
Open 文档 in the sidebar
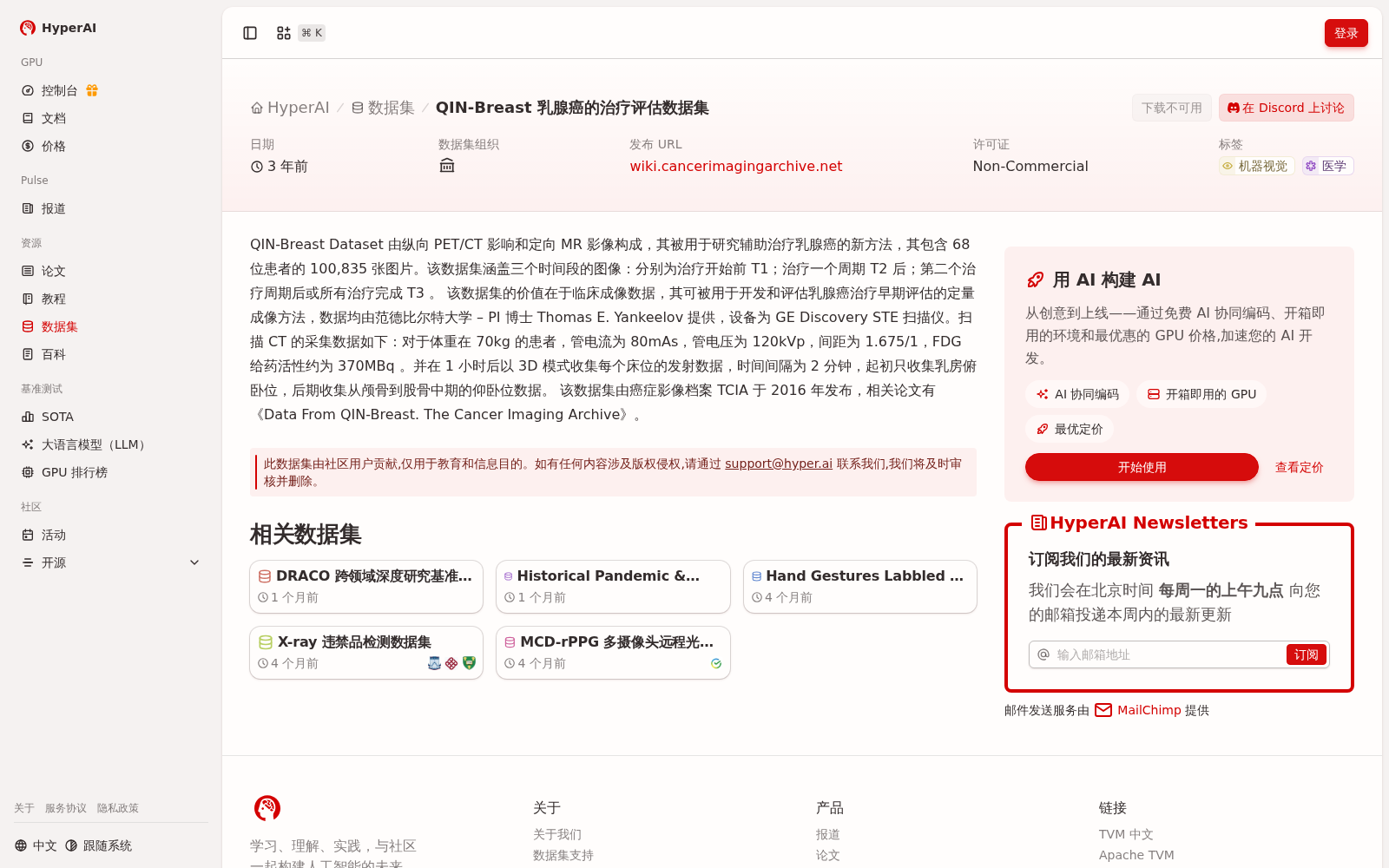tap(111, 118)
